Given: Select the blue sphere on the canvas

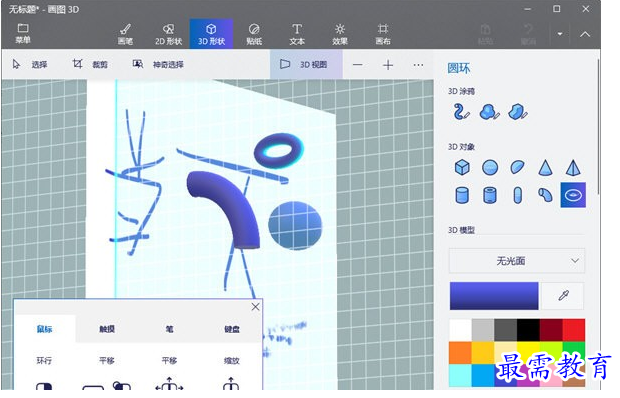Looking at the screenshot, I should point(295,226).
